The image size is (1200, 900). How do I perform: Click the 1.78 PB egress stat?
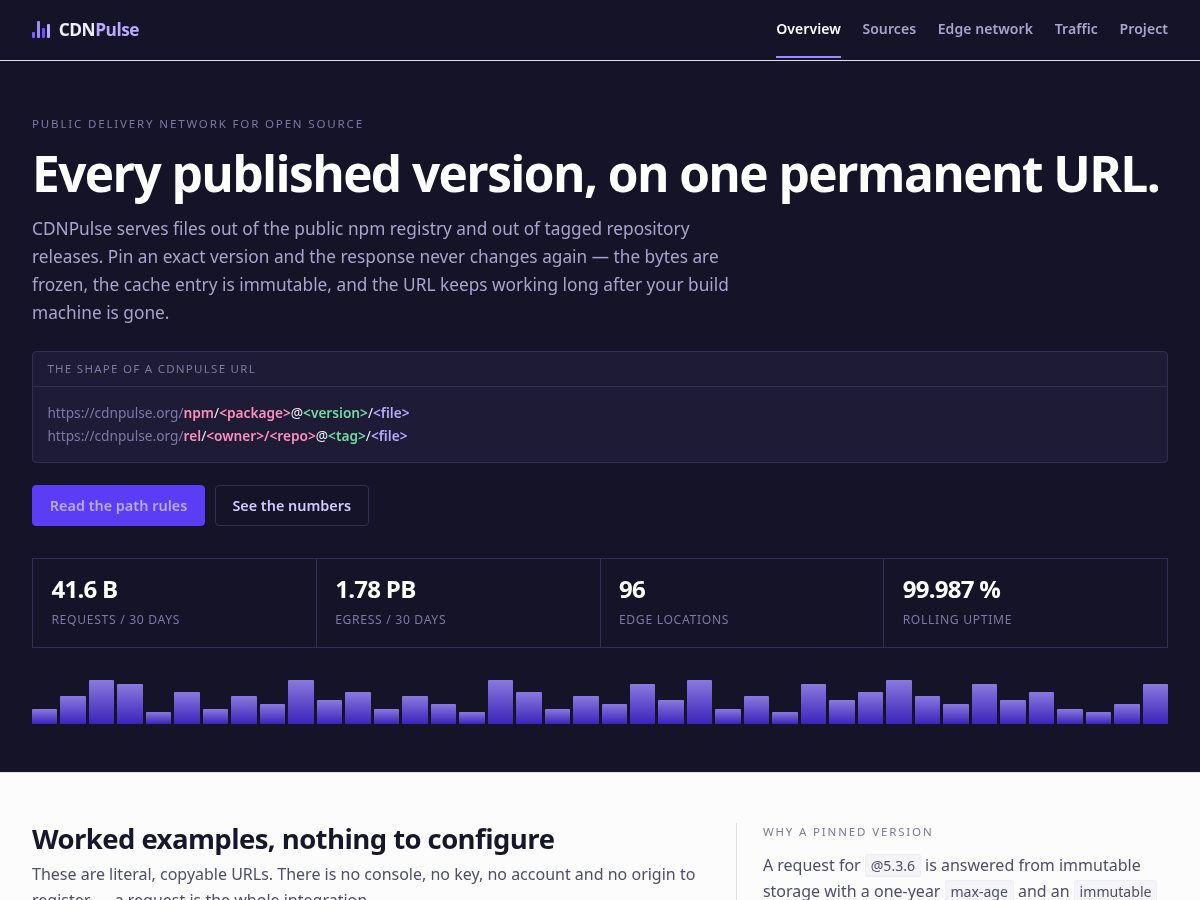(458, 603)
